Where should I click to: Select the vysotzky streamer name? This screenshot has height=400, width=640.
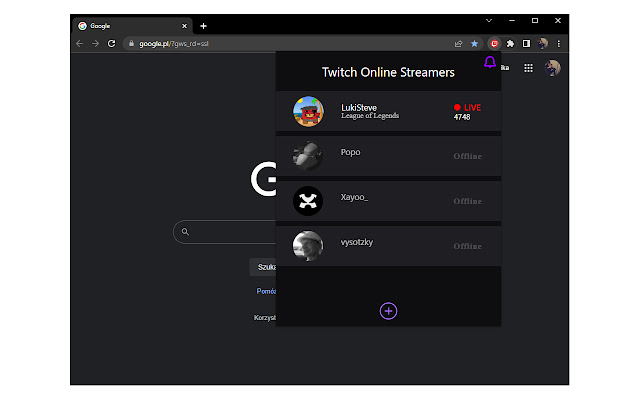(357, 242)
